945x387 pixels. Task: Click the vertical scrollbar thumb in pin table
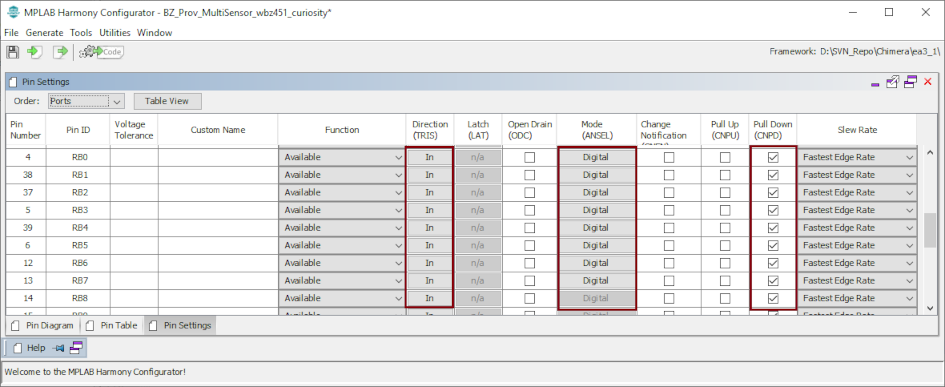pos(930,229)
